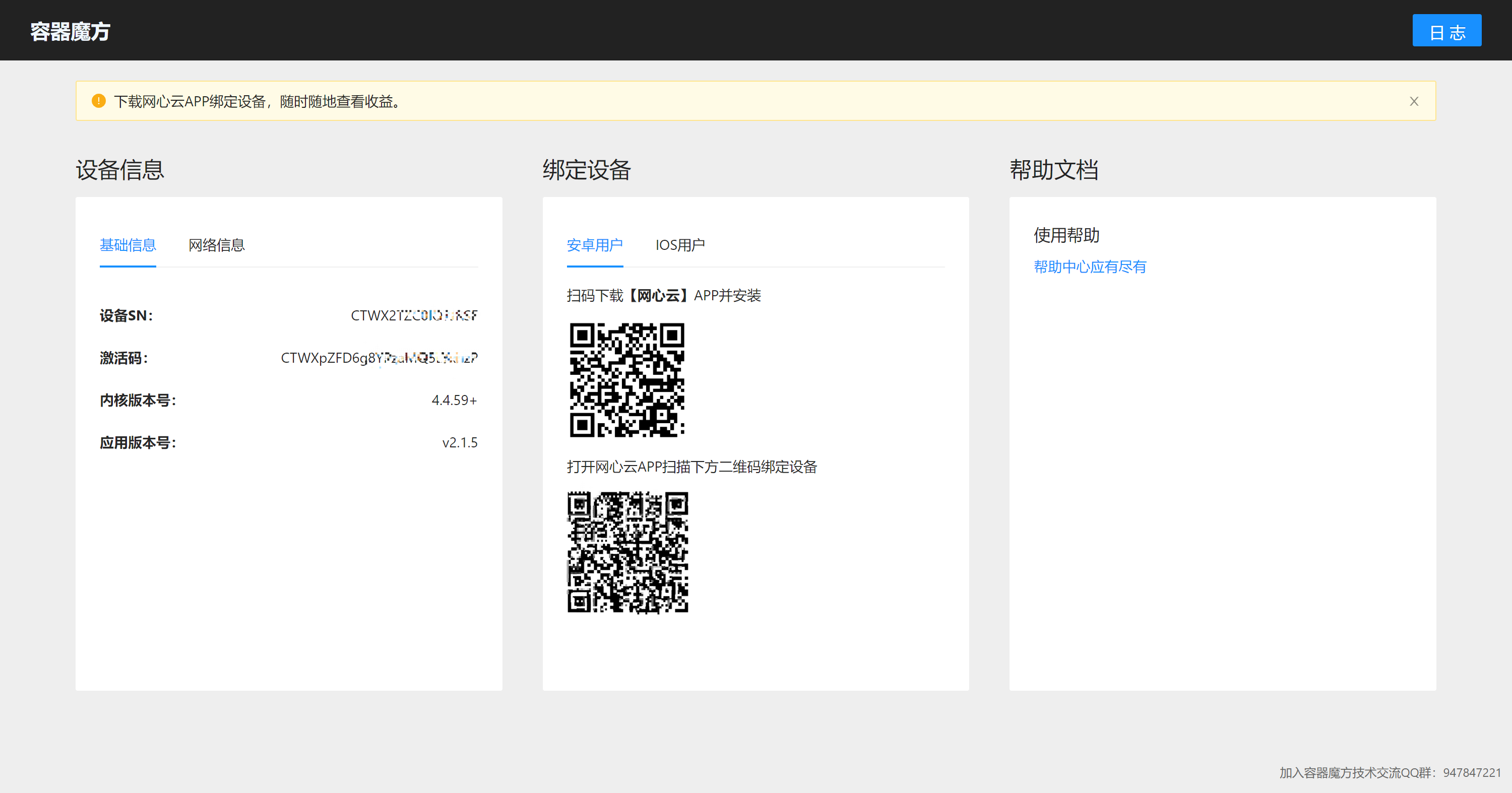
Task: Click the device binding QR code
Action: 627,552
